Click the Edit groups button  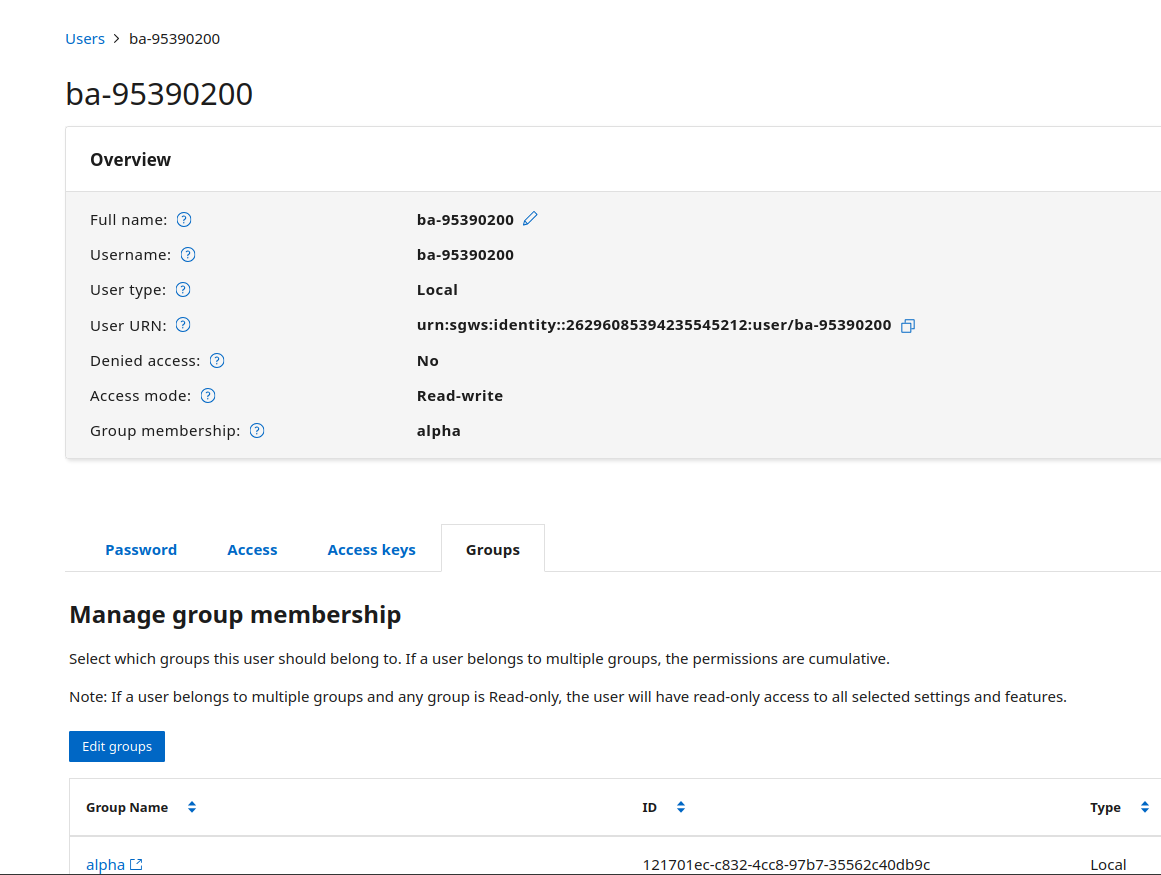click(117, 746)
